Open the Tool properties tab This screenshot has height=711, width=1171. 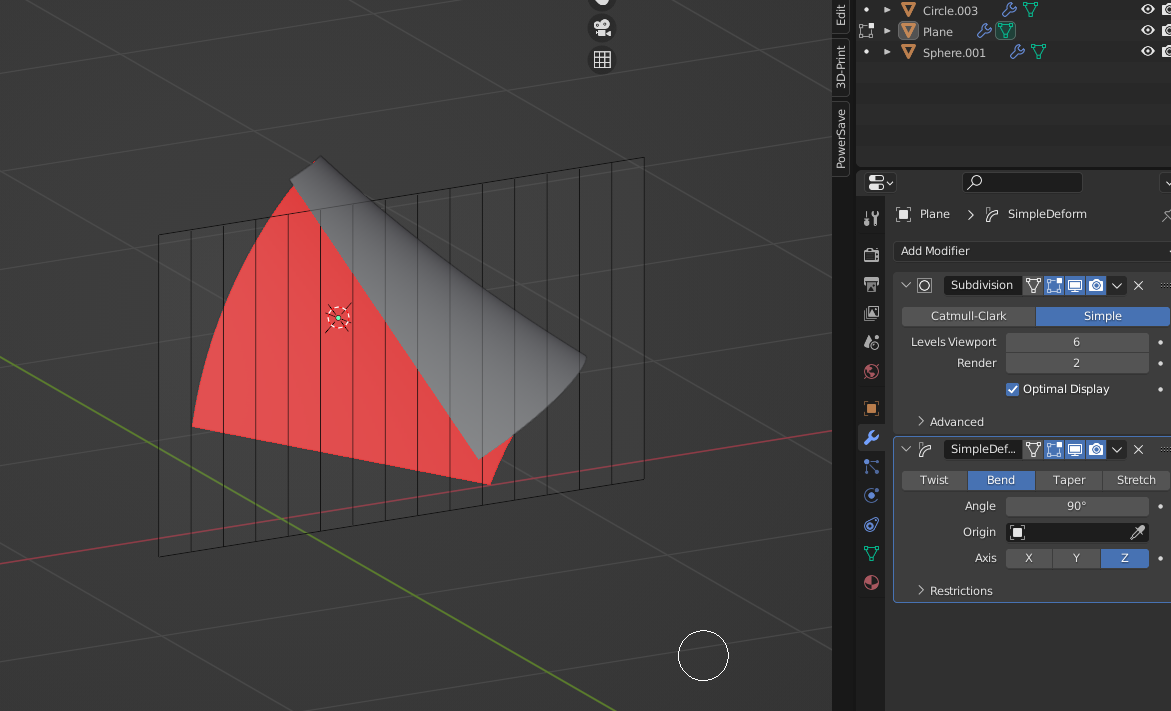[871, 218]
